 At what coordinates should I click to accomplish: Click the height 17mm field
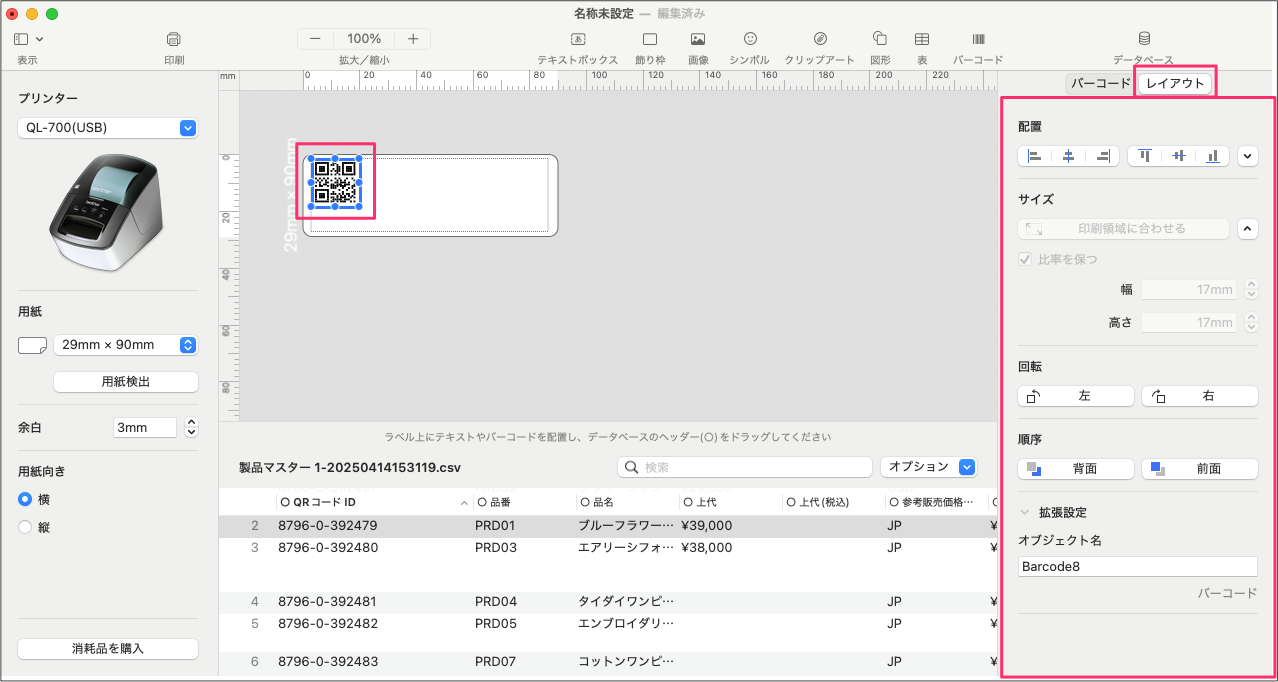pyautogui.click(x=1189, y=322)
